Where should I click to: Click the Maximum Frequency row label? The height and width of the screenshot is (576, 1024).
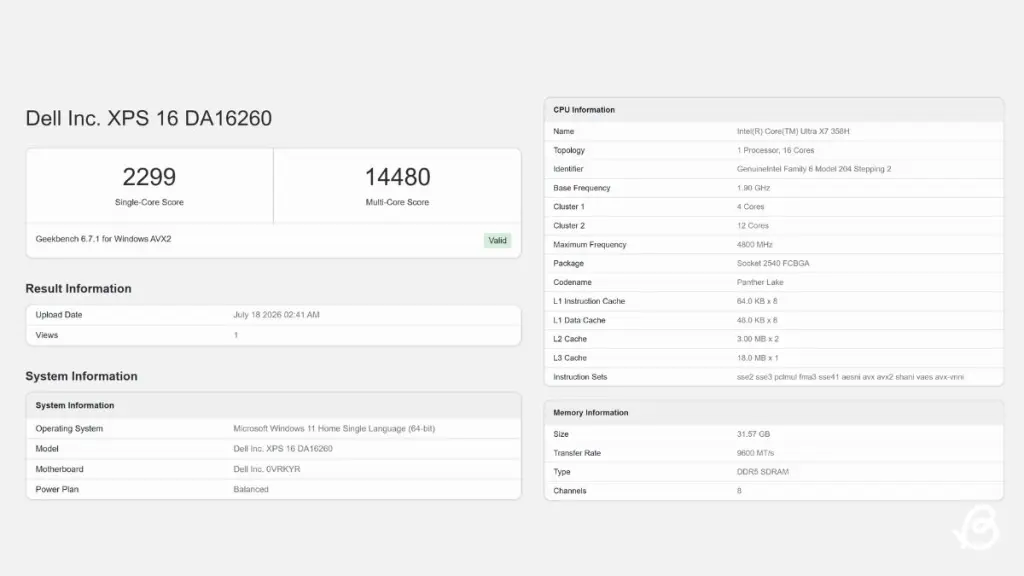tap(590, 245)
